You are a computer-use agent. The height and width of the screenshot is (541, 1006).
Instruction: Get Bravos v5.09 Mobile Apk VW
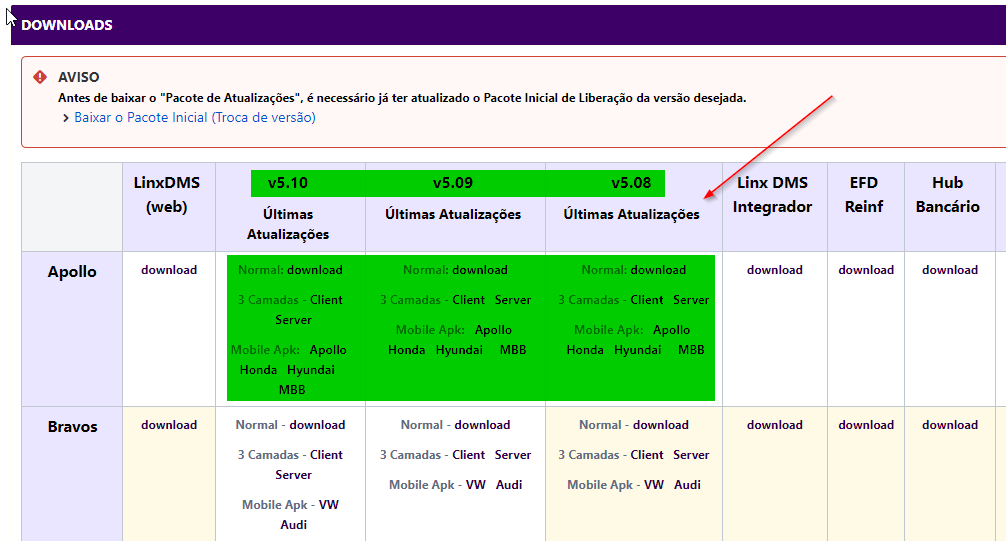(x=475, y=485)
